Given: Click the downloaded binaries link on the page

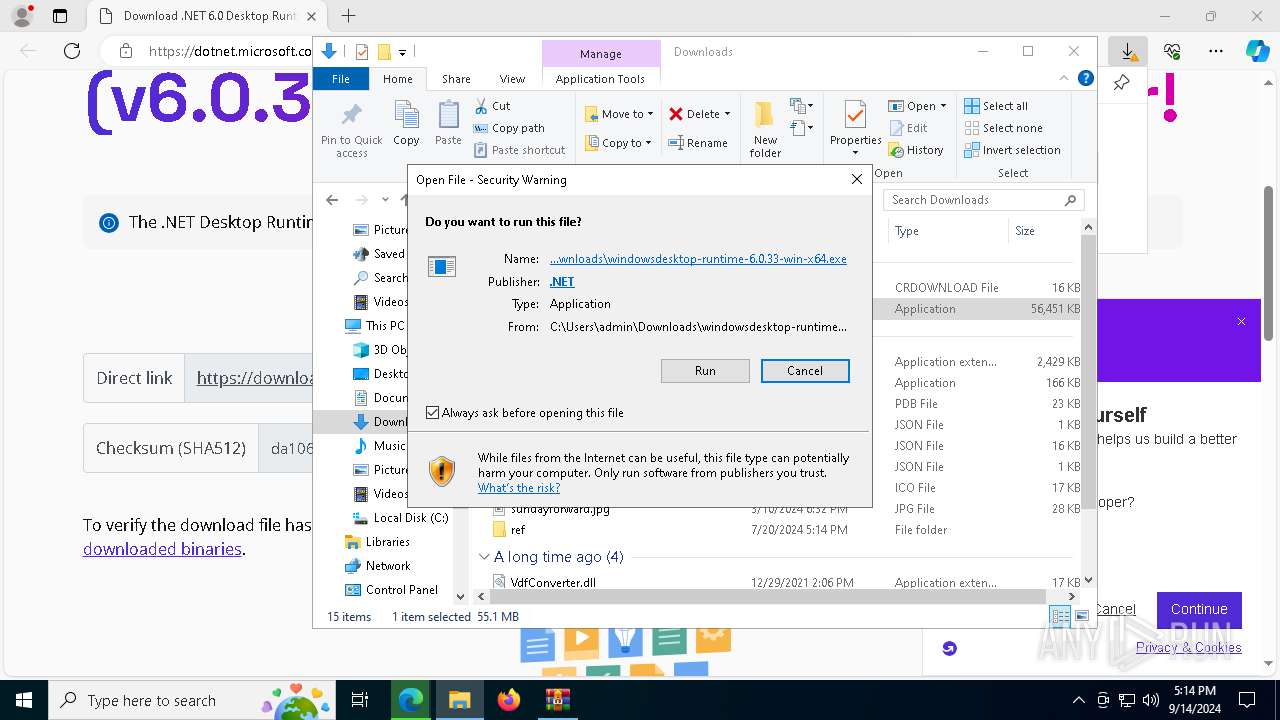Looking at the screenshot, I should [162, 549].
